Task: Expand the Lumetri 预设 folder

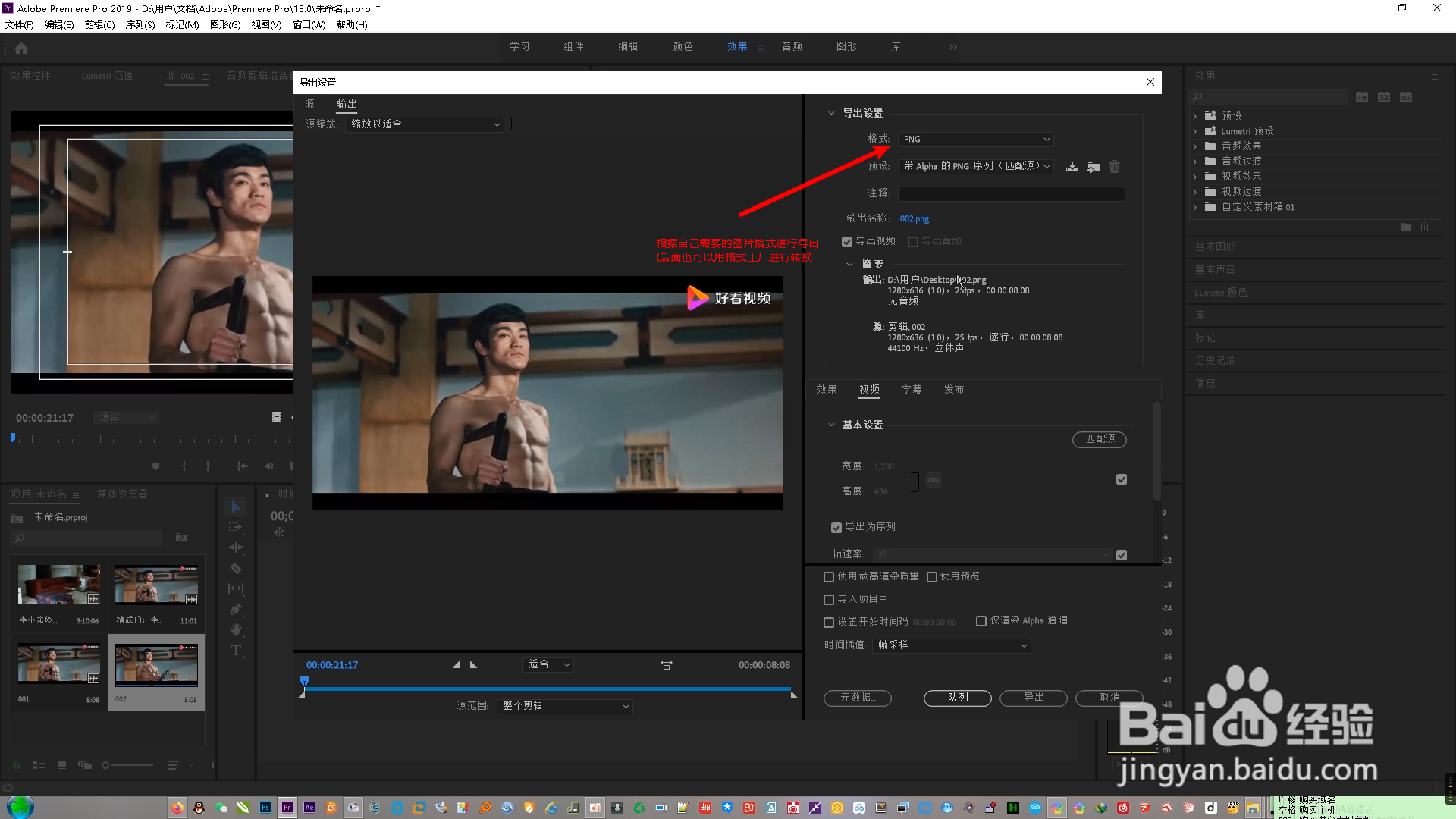Action: click(x=1195, y=131)
